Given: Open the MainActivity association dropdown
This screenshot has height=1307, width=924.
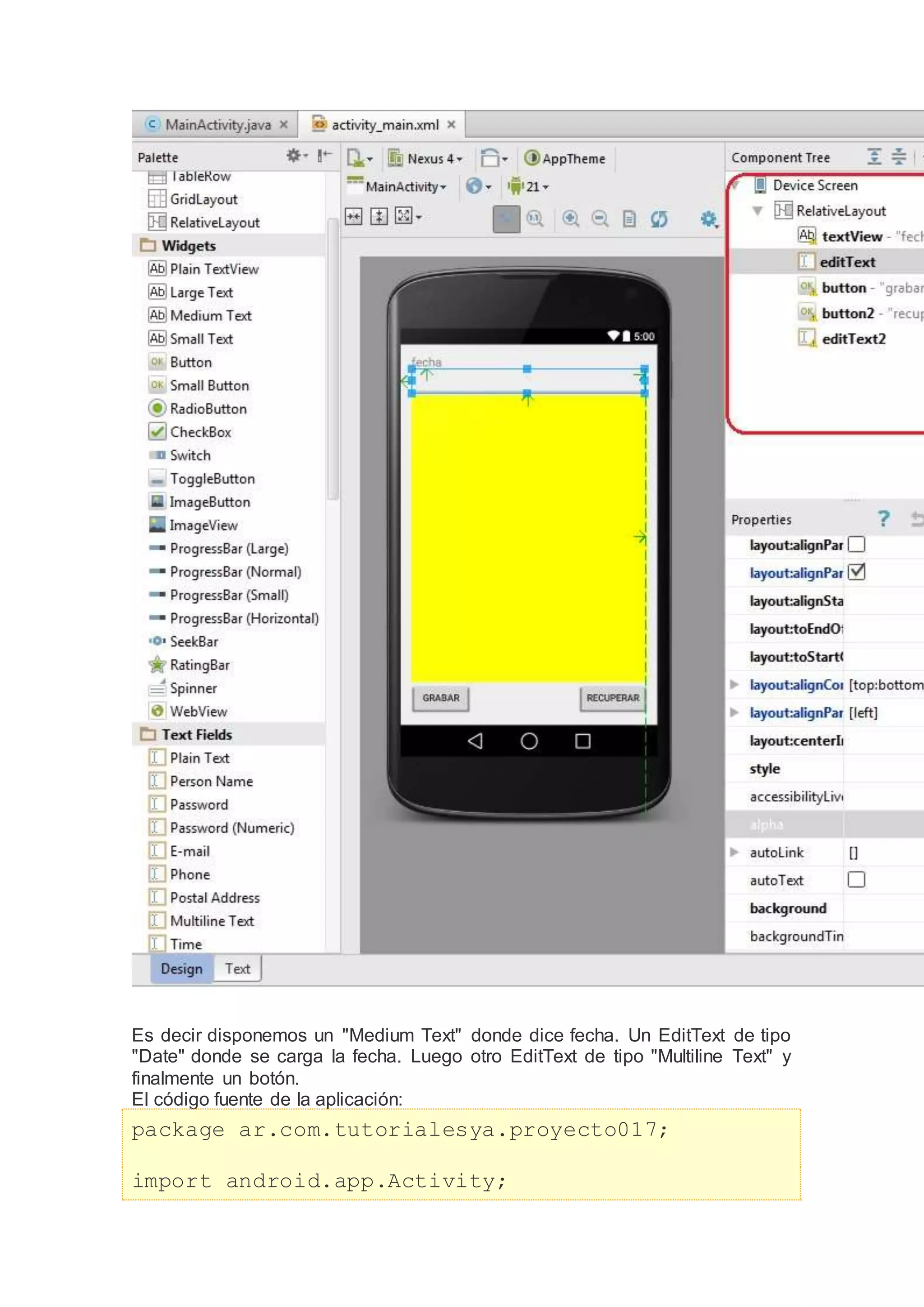Looking at the screenshot, I should (x=397, y=186).
